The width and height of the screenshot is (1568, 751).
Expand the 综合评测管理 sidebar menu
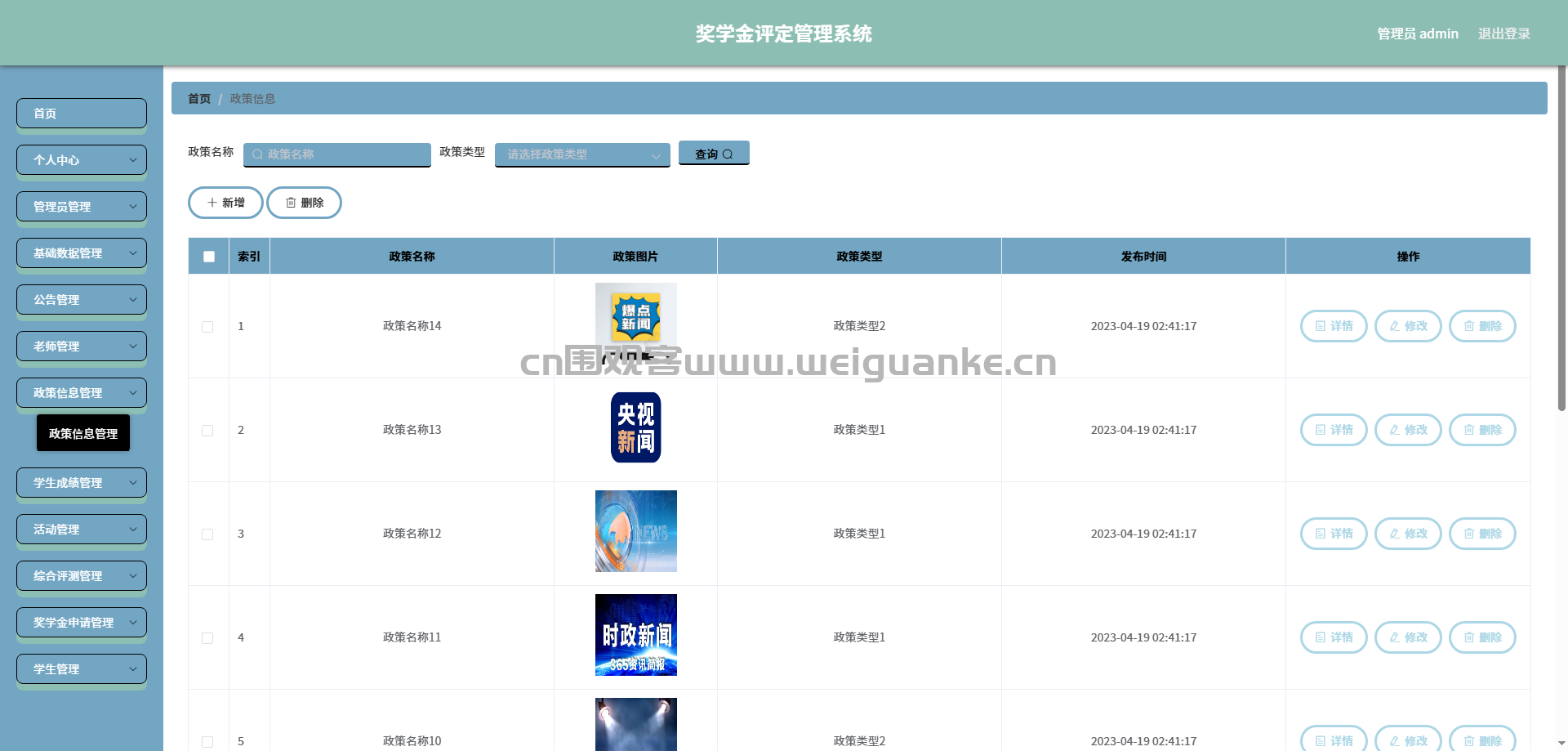[82, 576]
